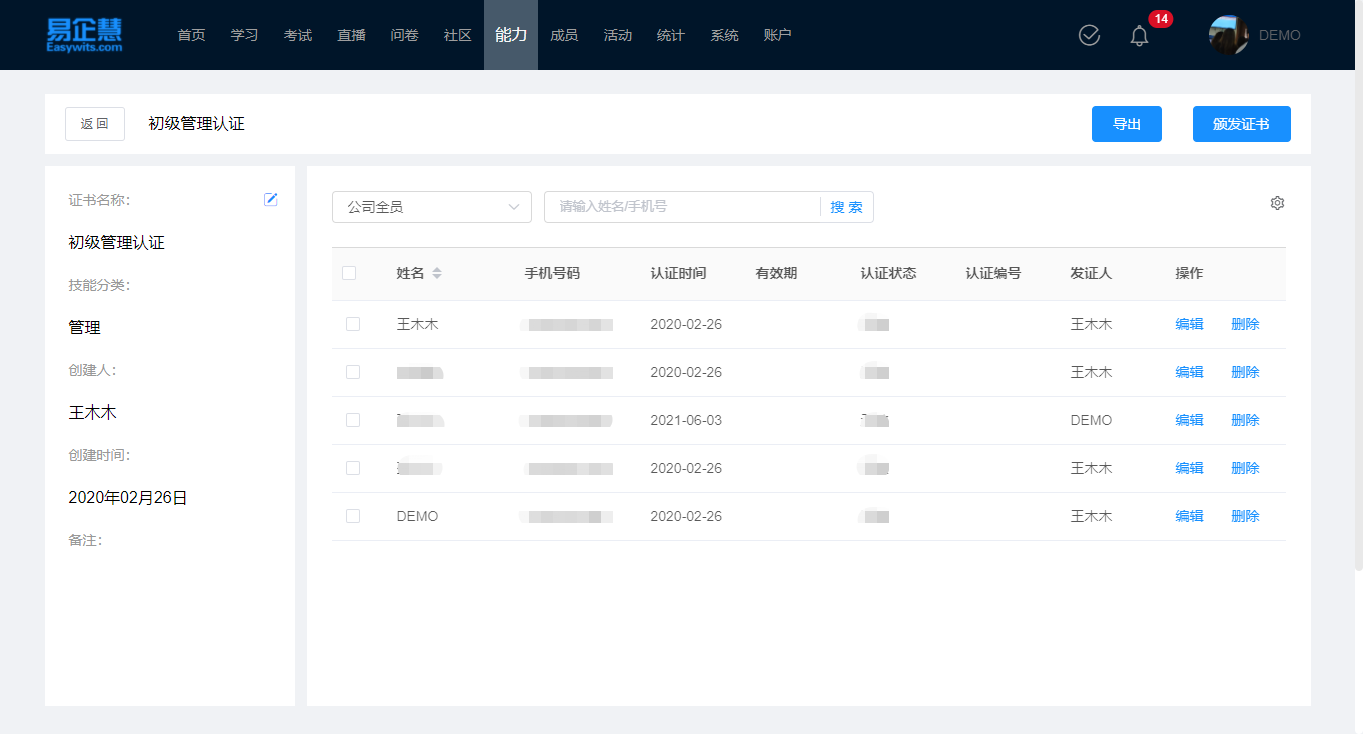Check the box for row 王木木
The image size is (1363, 734).
point(352,324)
